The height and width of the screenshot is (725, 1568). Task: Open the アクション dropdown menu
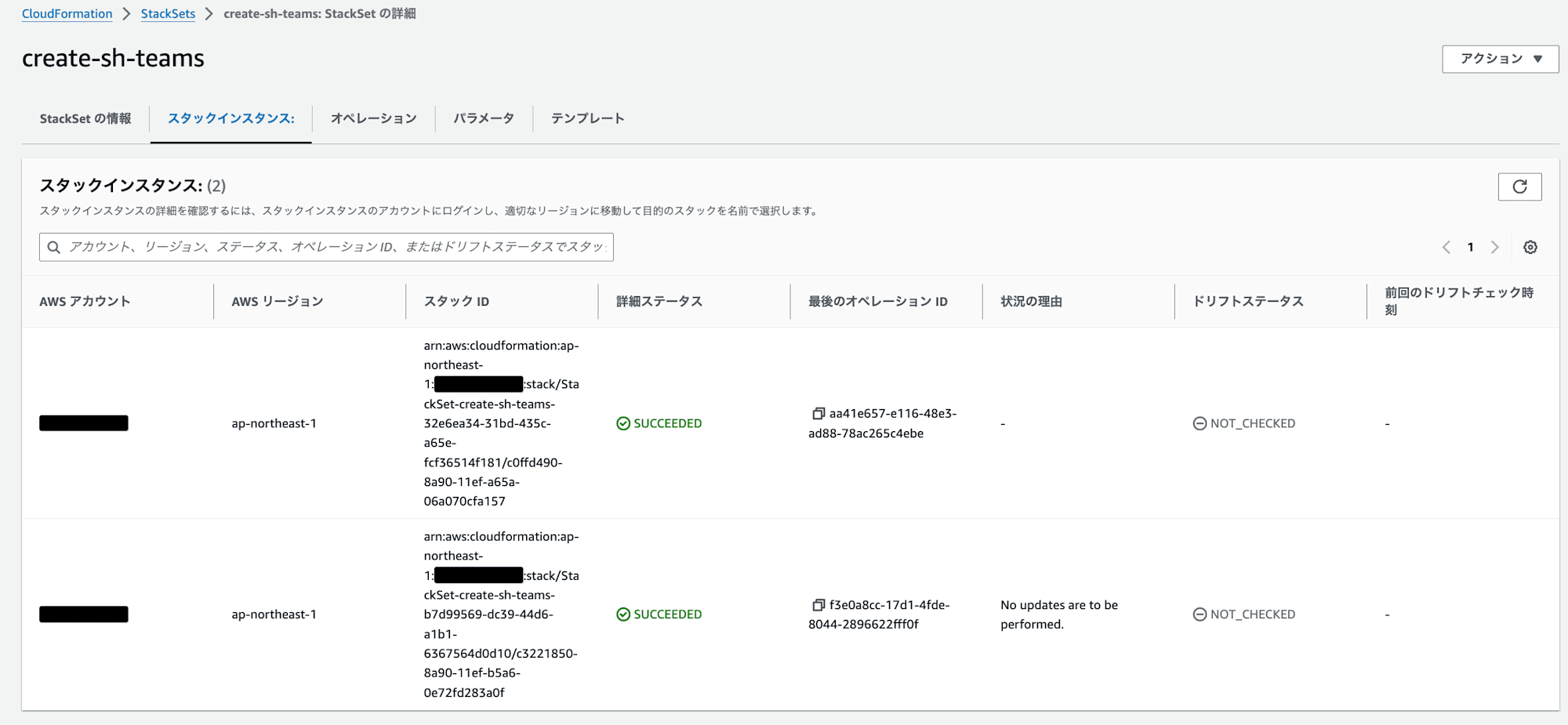1500,59
